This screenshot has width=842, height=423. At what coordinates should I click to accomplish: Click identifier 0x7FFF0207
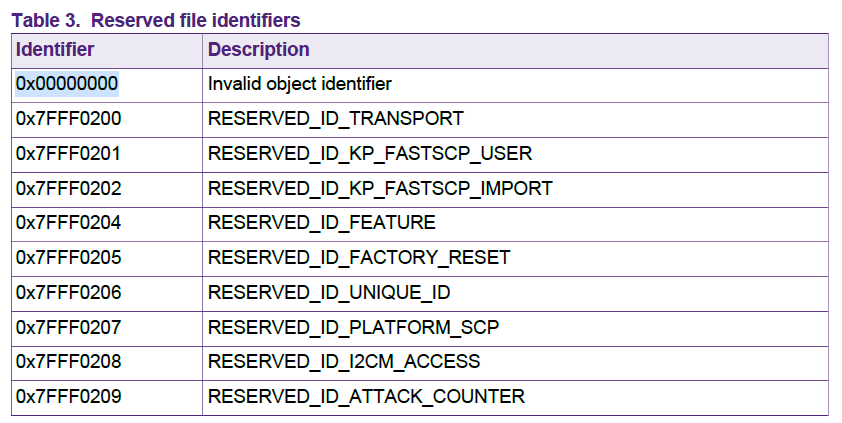point(68,327)
